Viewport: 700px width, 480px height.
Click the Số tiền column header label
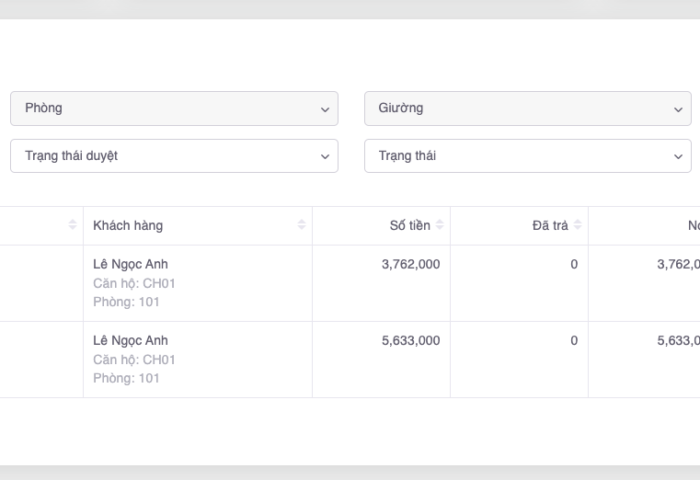pos(409,226)
